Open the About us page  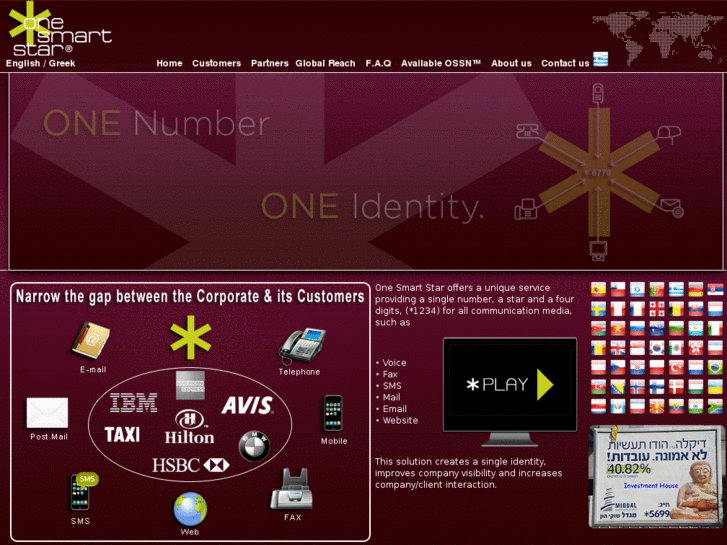click(x=511, y=63)
